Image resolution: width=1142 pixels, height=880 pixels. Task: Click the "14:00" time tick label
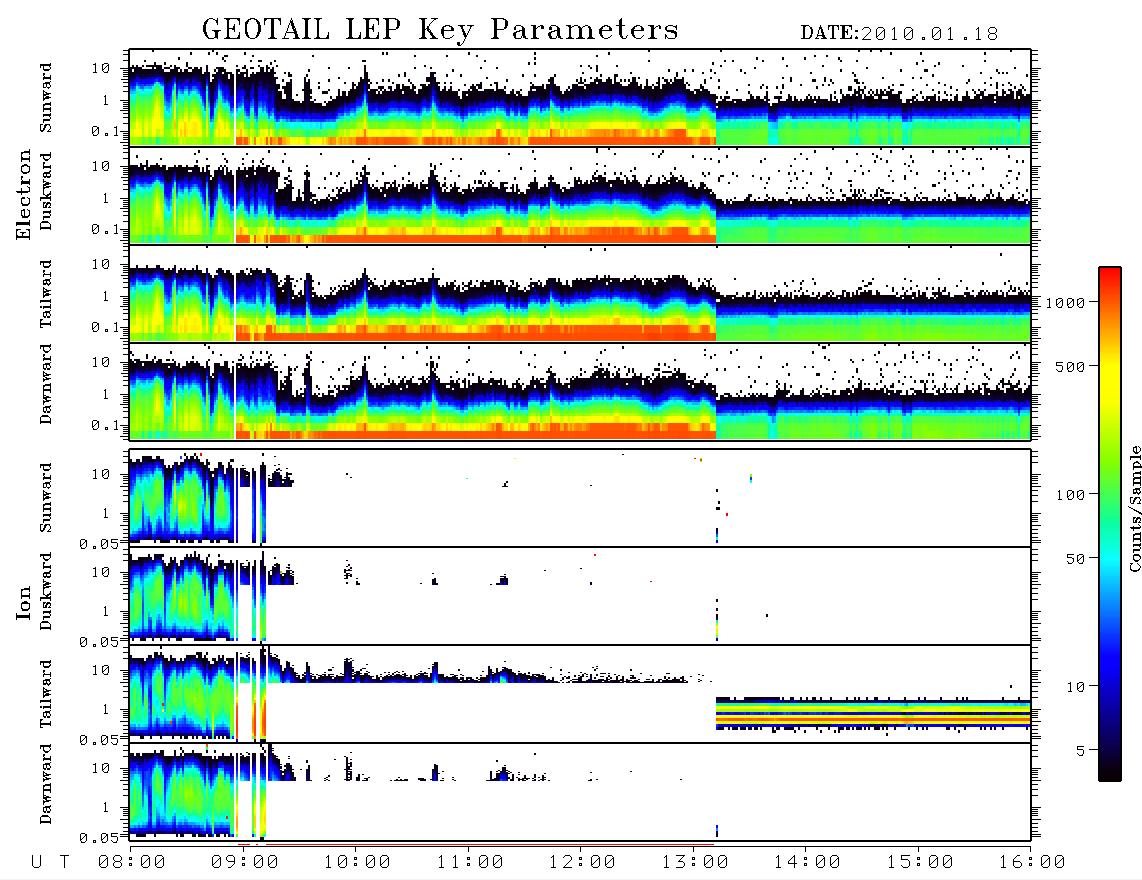click(807, 863)
